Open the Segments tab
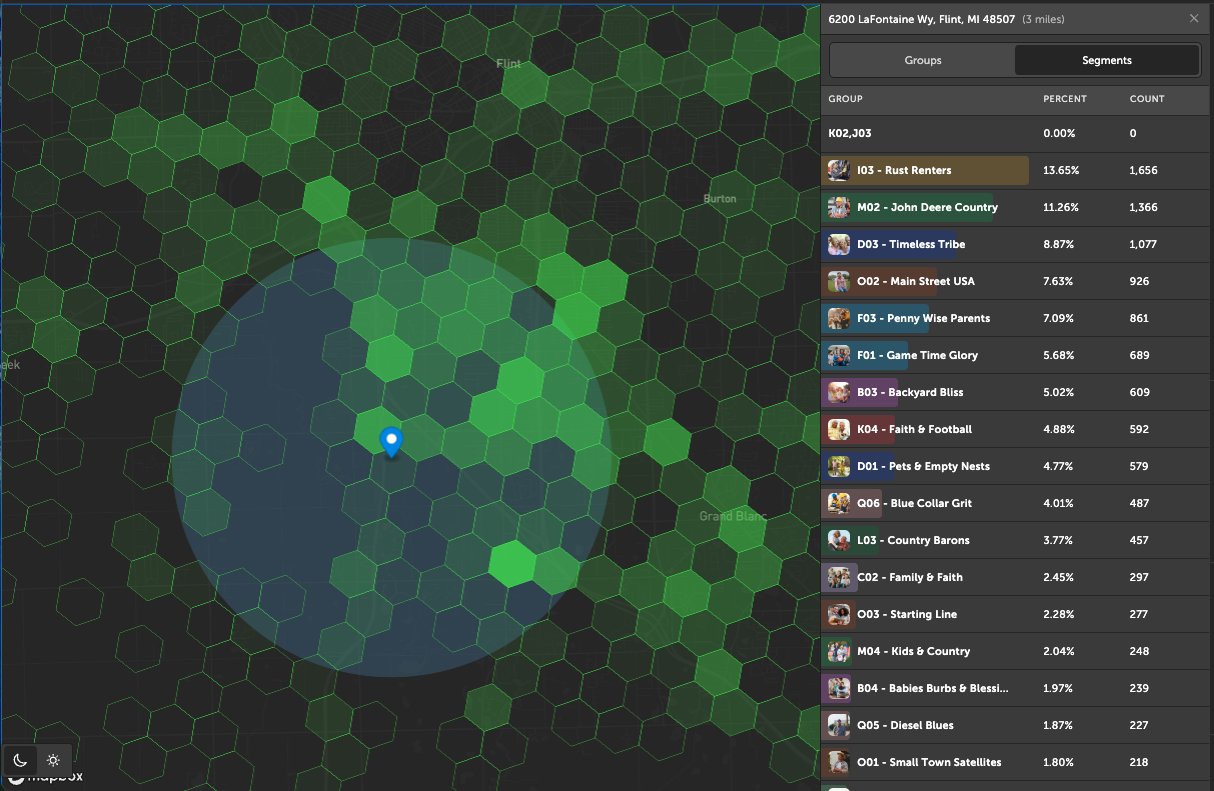 1107,60
